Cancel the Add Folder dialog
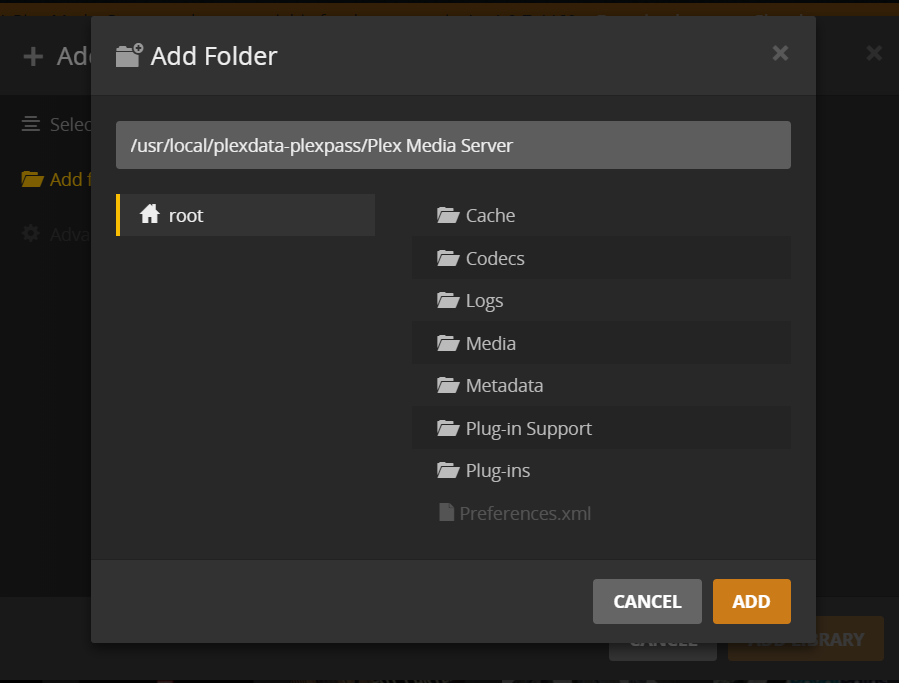Viewport: 899px width, 683px height. [647, 601]
